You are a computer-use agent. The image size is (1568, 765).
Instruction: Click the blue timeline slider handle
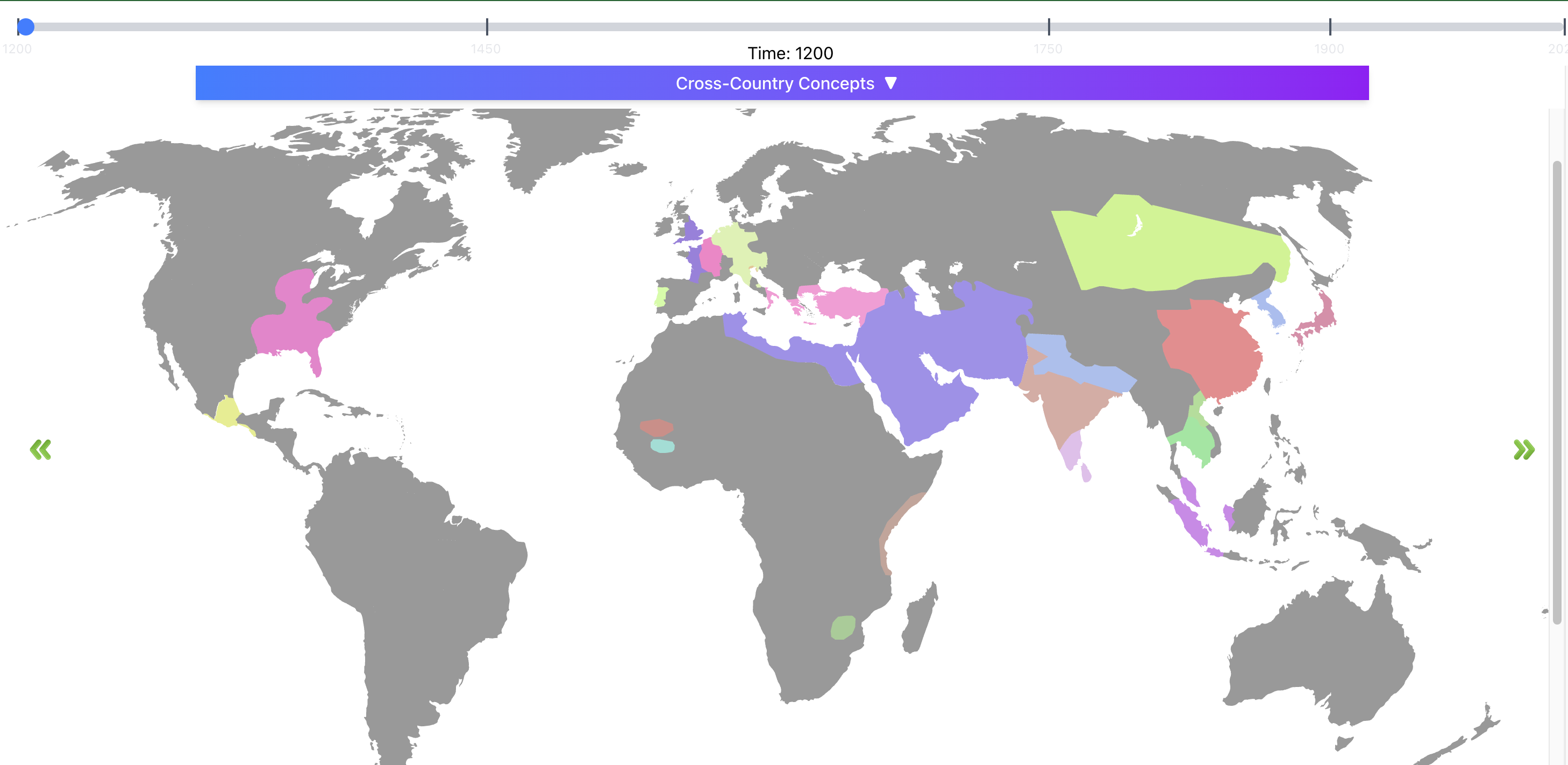point(26,26)
